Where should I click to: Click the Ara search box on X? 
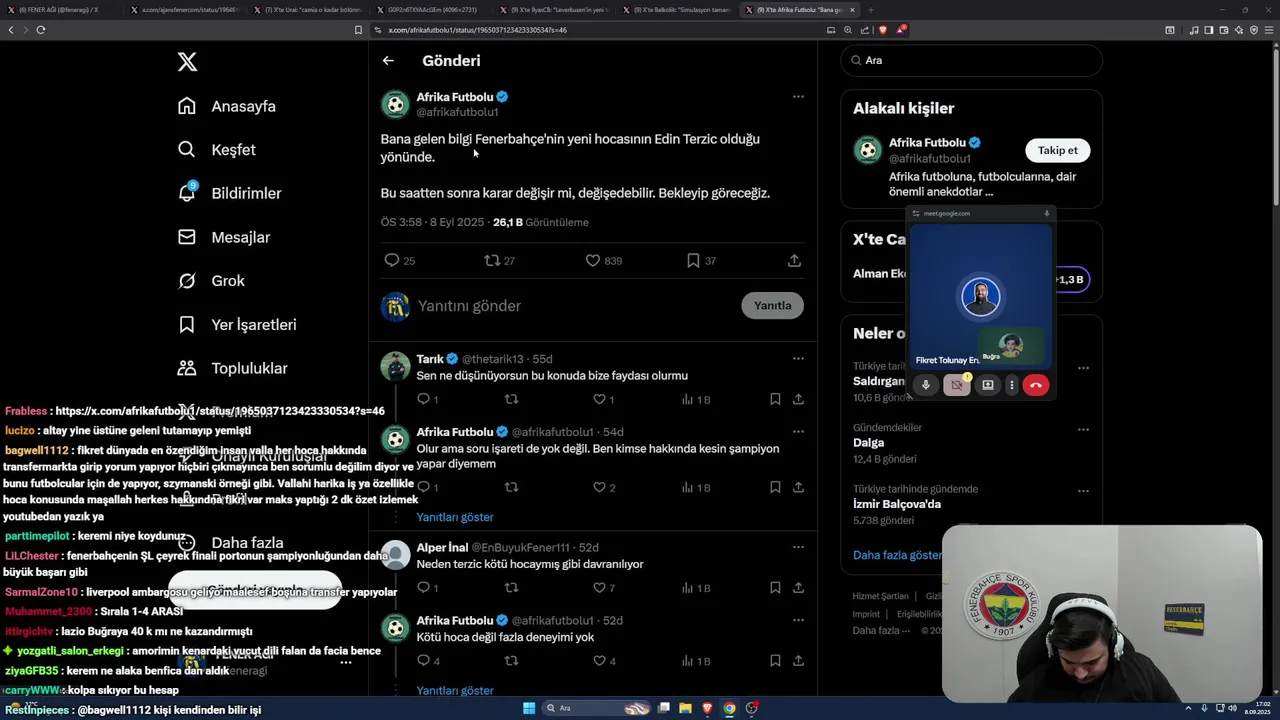971,60
